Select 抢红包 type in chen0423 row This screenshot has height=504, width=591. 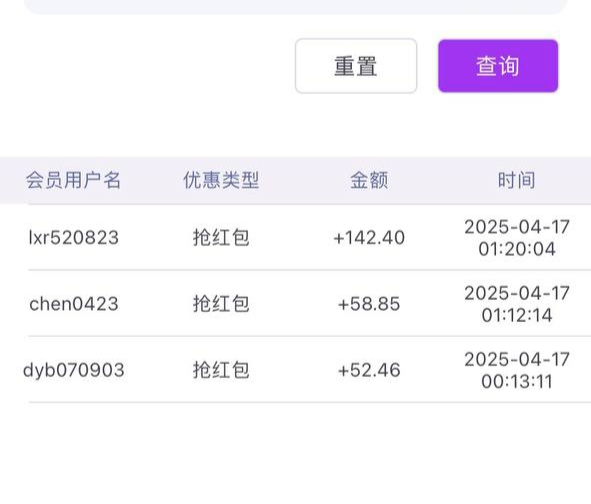[x=221, y=304]
